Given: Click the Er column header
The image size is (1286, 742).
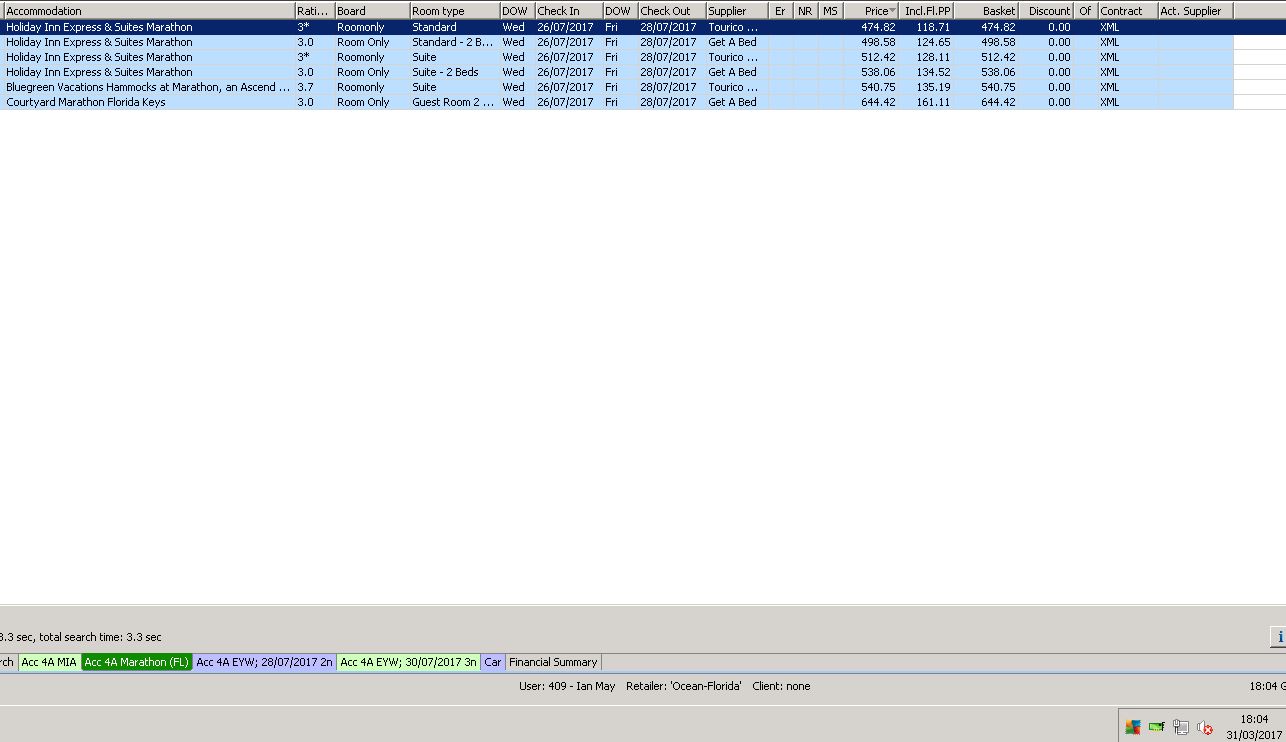Looking at the screenshot, I should (781, 11).
